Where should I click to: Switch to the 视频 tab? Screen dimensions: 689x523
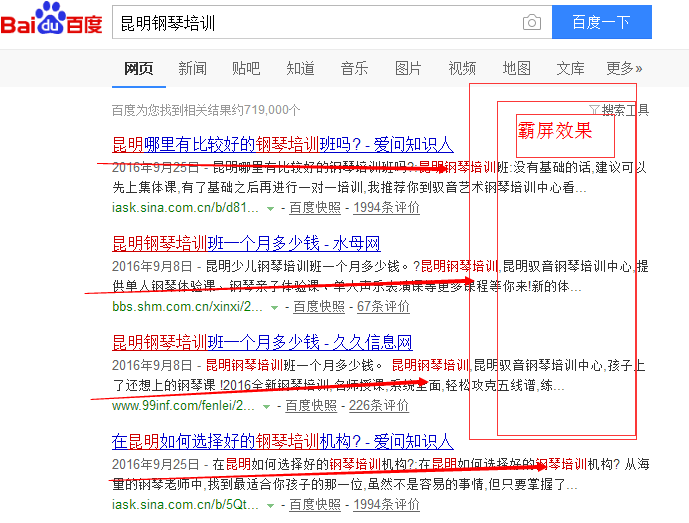pyautogui.click(x=462, y=69)
